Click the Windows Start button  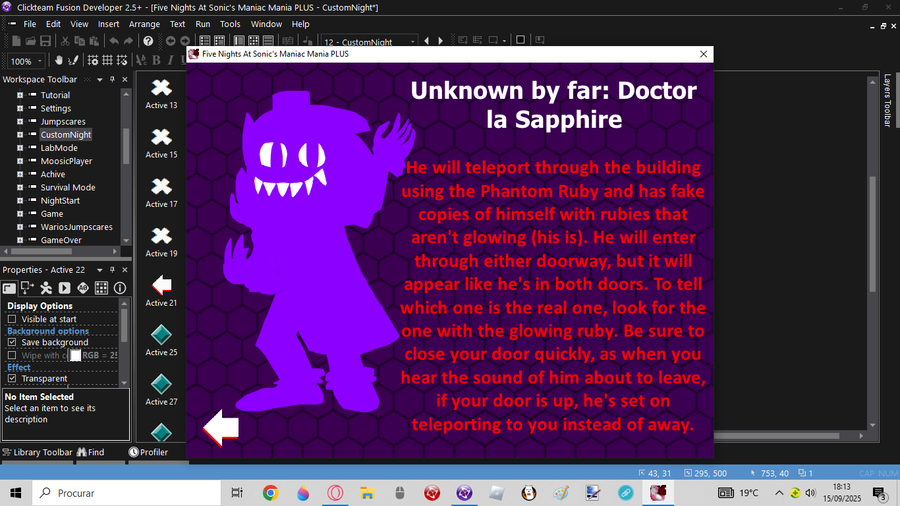(15, 493)
